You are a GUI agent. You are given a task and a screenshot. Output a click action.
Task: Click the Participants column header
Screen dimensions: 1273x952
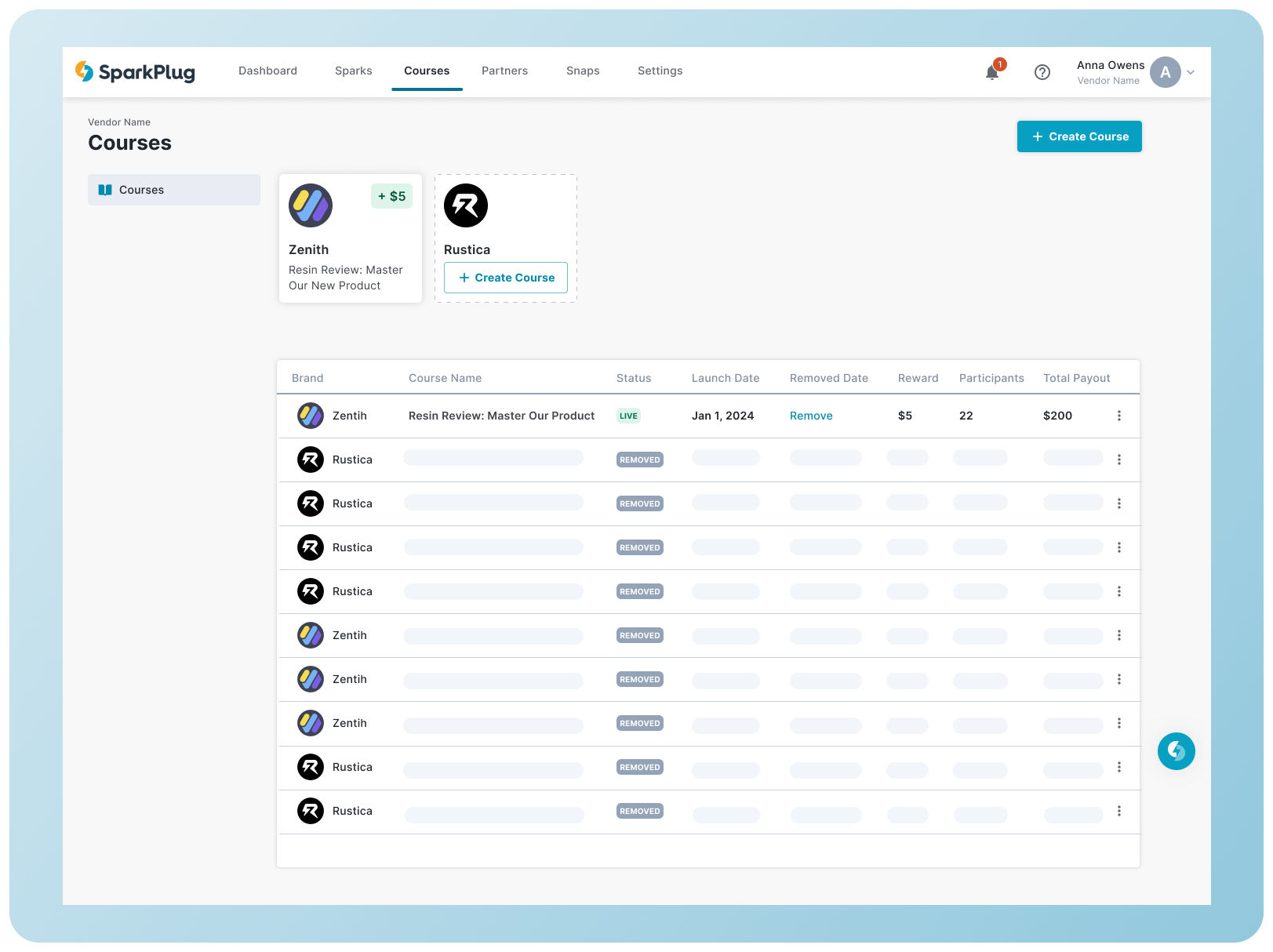click(991, 378)
